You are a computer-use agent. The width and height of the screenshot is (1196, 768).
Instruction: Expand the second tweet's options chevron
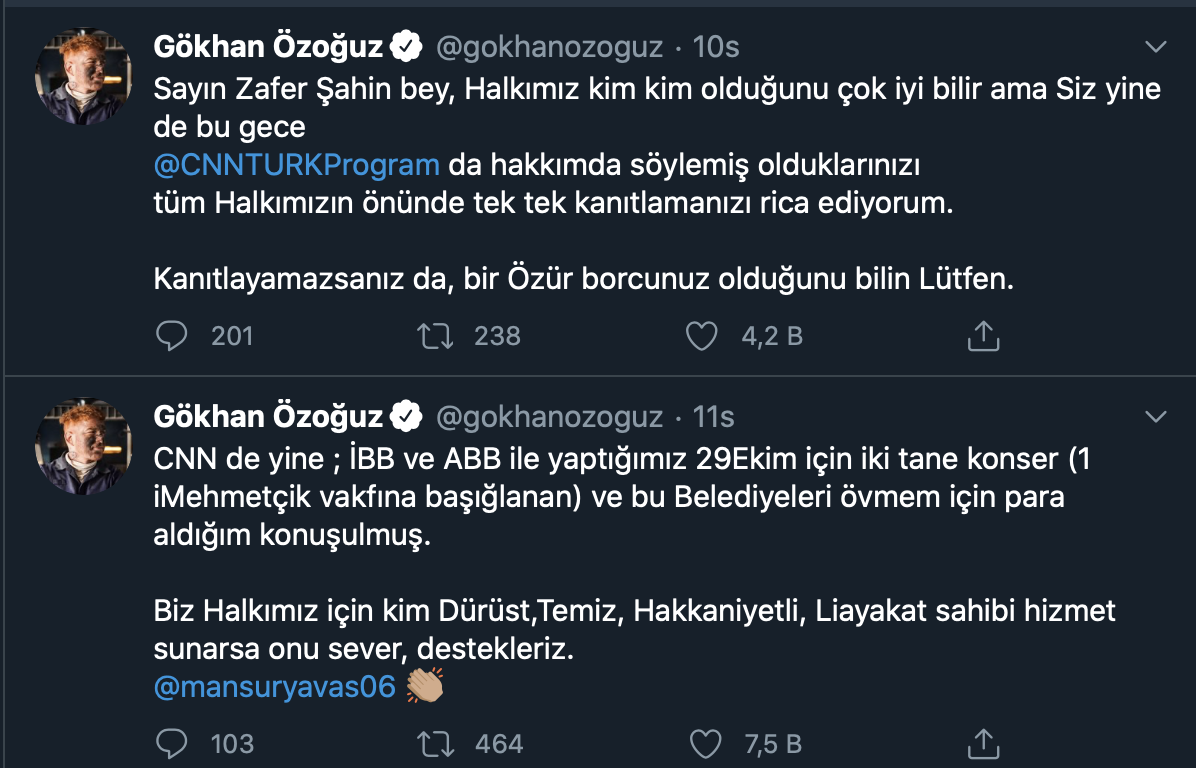pos(1155,416)
